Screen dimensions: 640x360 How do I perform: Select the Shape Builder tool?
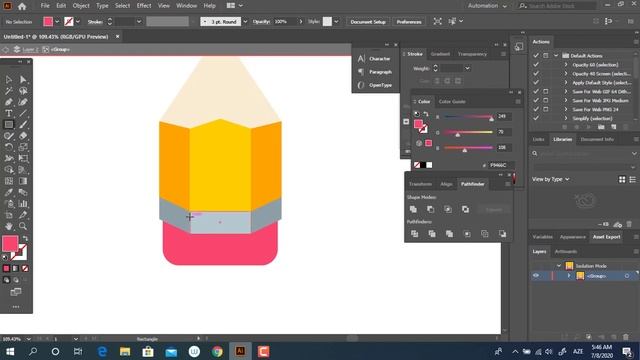point(9,170)
